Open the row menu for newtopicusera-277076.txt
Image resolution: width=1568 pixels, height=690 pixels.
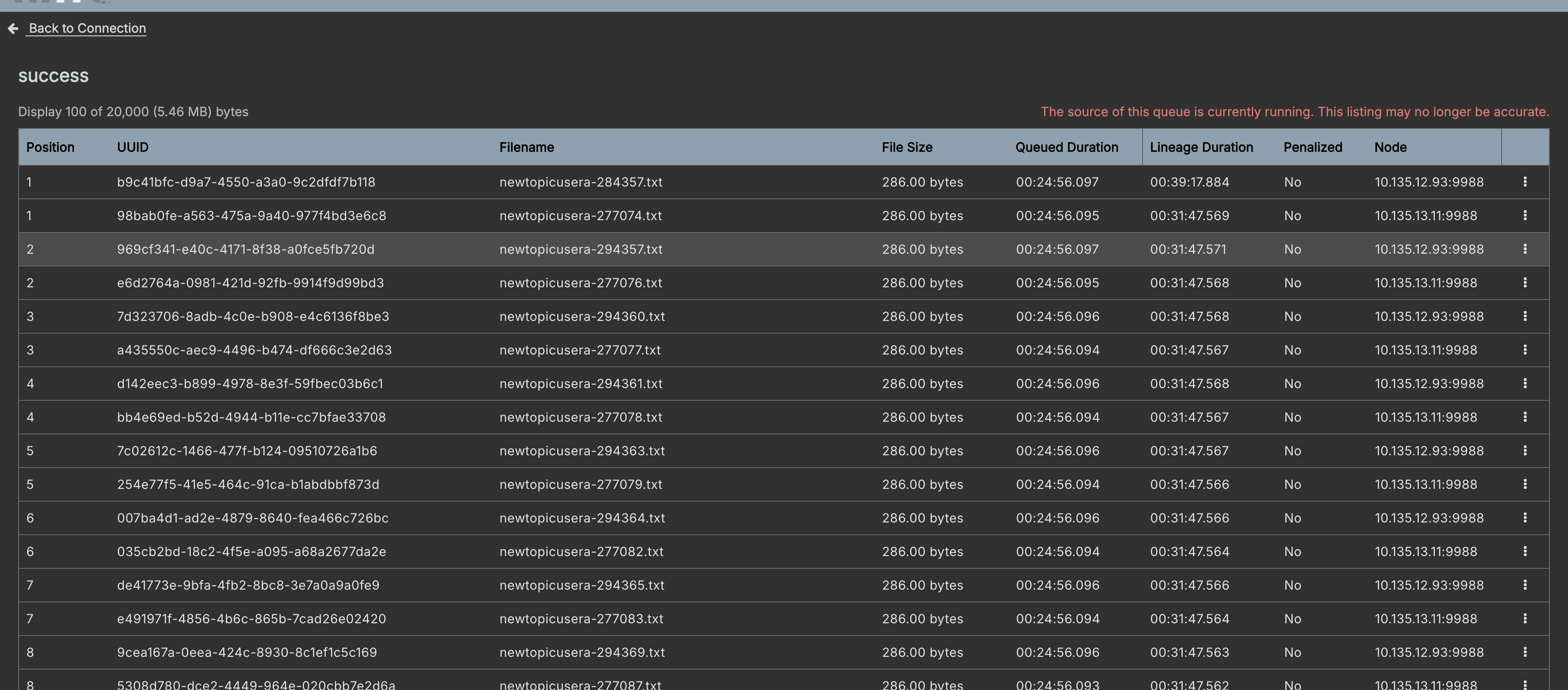point(1525,282)
